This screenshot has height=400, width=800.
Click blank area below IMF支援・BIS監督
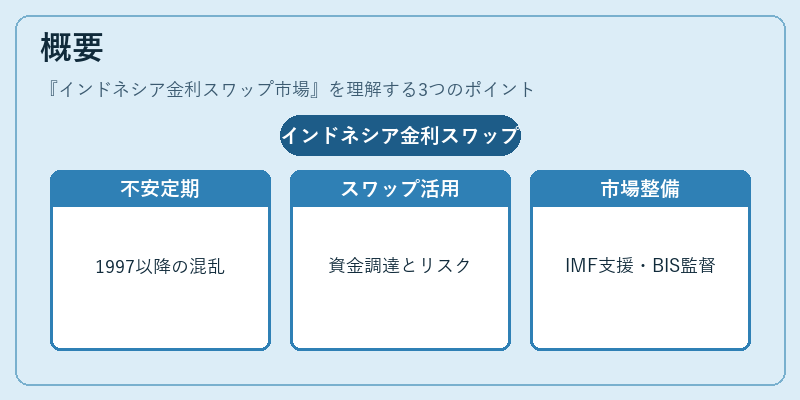tap(640, 316)
